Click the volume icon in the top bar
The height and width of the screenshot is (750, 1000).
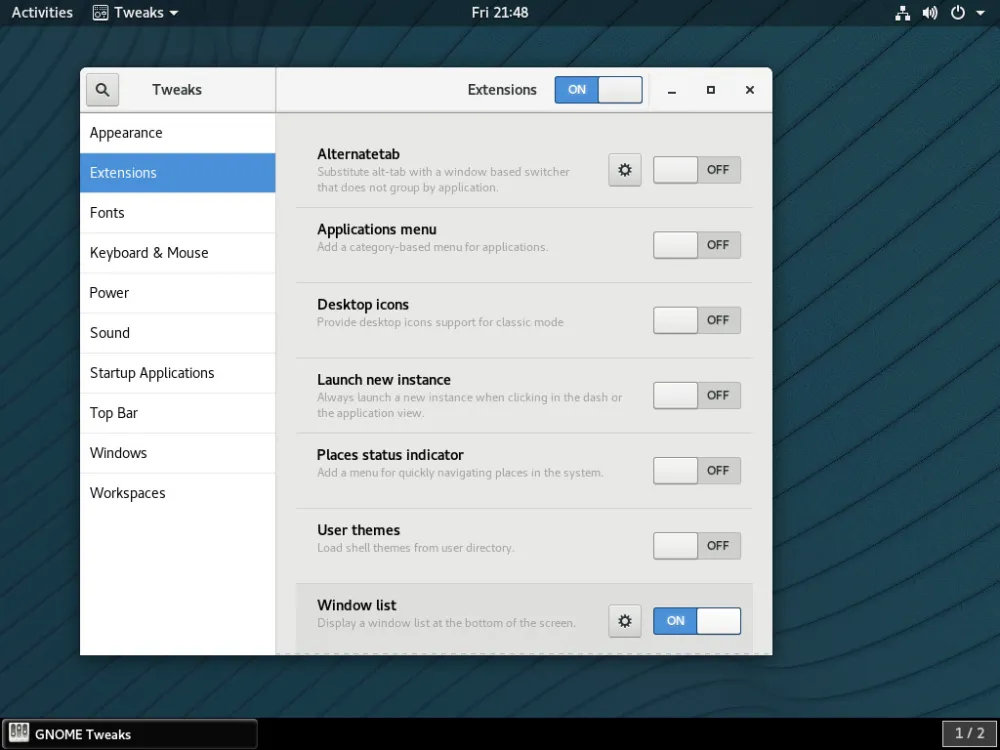point(929,13)
